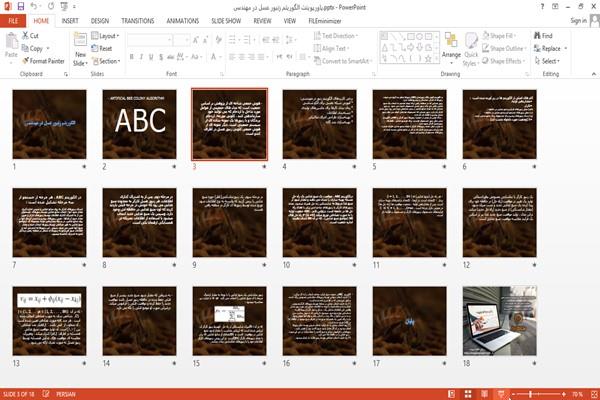Open the Shape Effects dropdown

coord(504,61)
